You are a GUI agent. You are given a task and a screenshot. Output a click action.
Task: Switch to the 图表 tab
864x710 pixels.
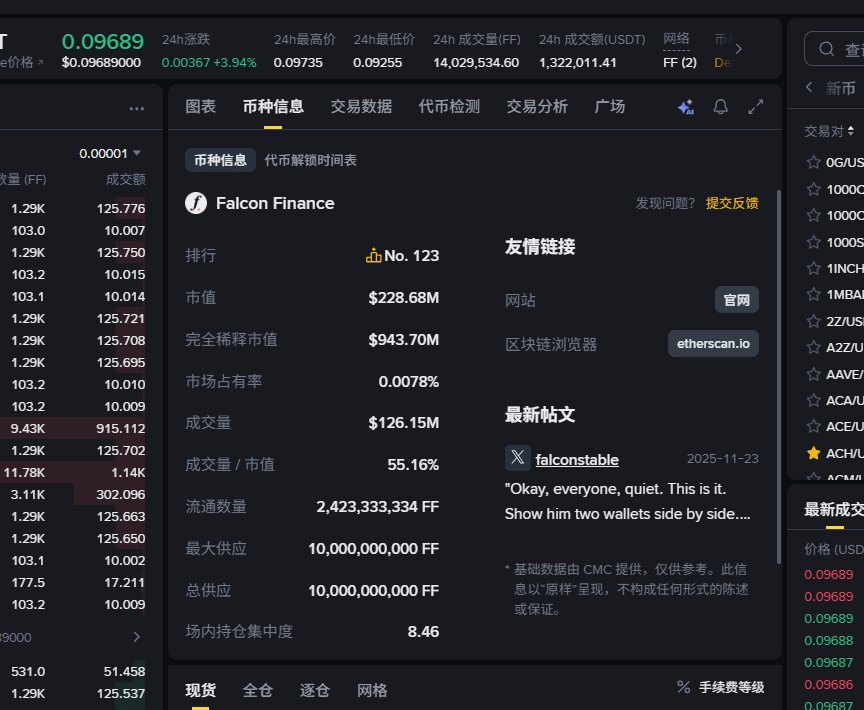[201, 107]
